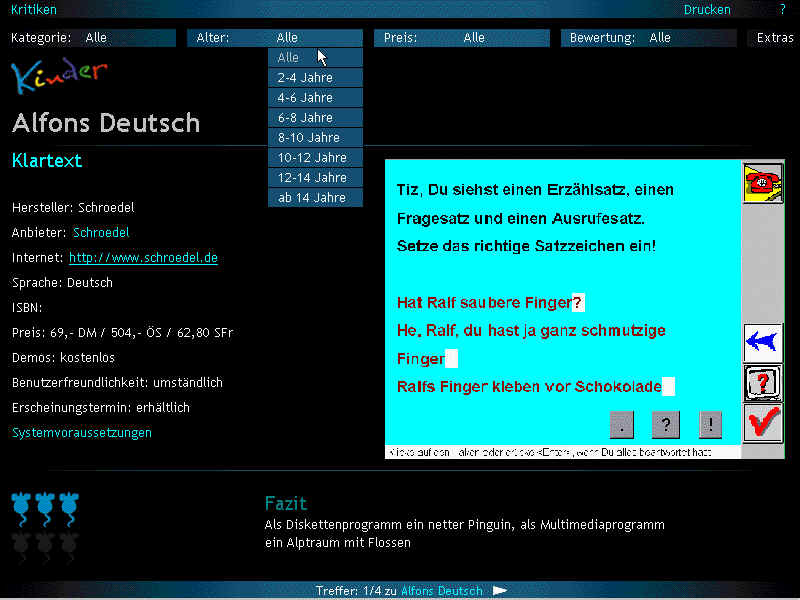800x600 pixels.
Task: Click the empty box after Schokolade
Action: coord(669,387)
